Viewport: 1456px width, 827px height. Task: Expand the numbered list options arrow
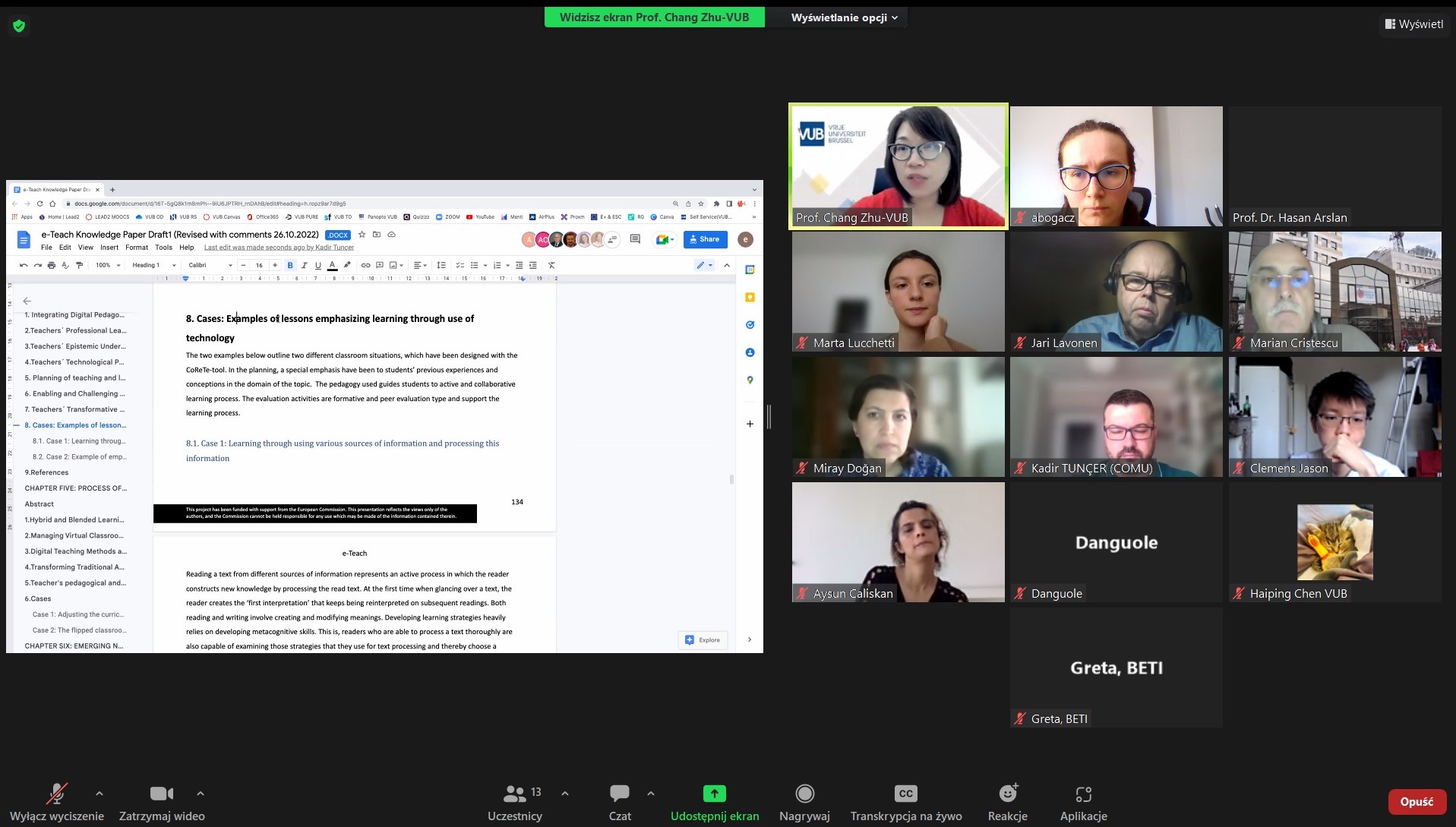pos(507,265)
